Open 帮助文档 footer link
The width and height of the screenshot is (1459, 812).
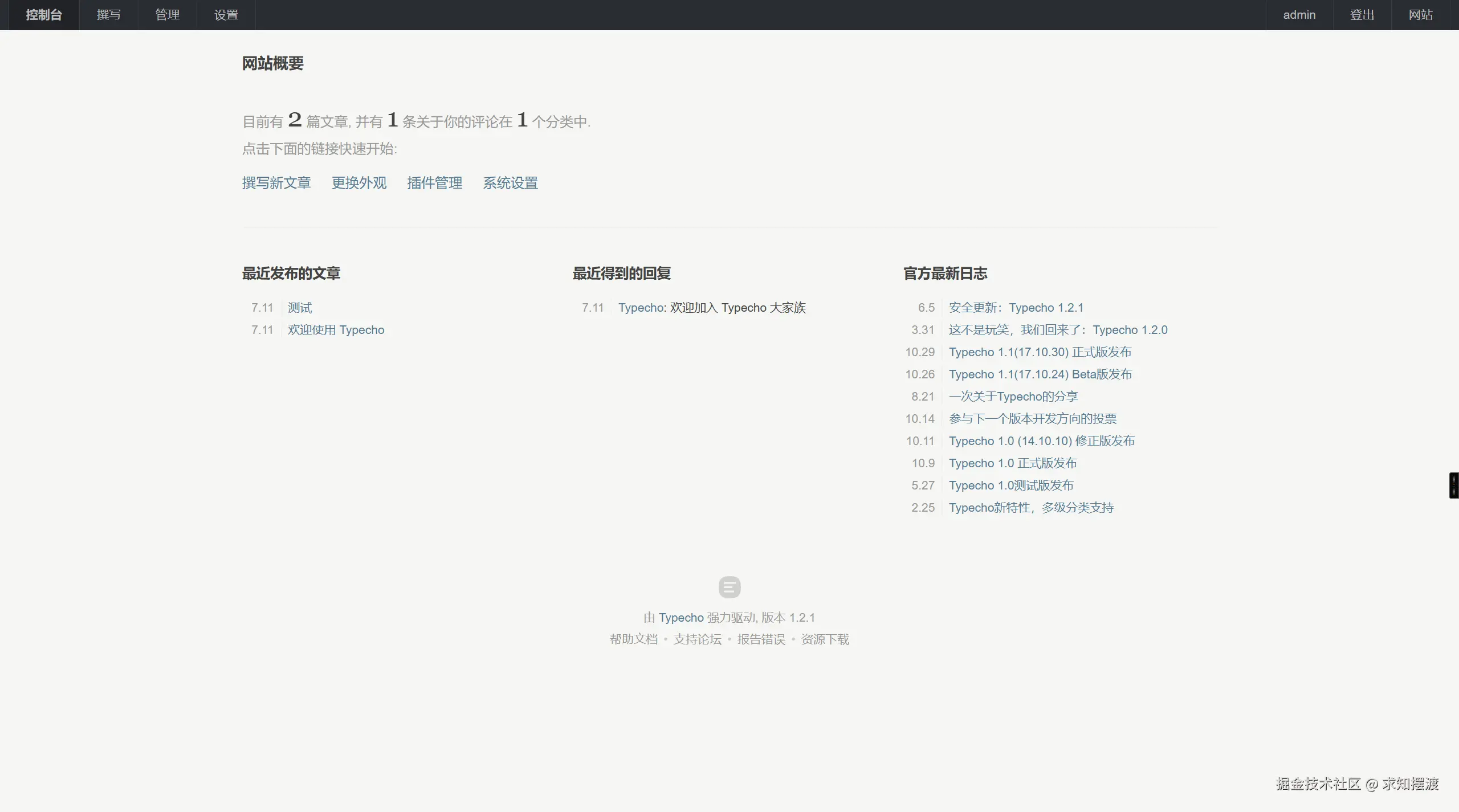634,639
